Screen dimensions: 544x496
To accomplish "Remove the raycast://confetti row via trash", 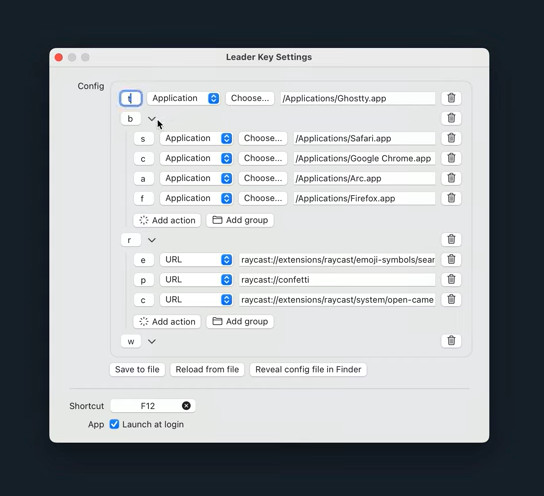I will (451, 280).
